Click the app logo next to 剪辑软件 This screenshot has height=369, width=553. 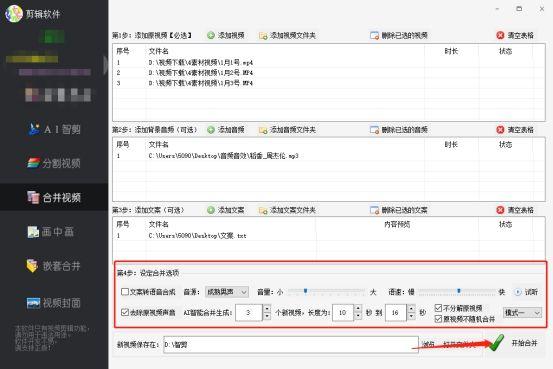[x=13, y=14]
